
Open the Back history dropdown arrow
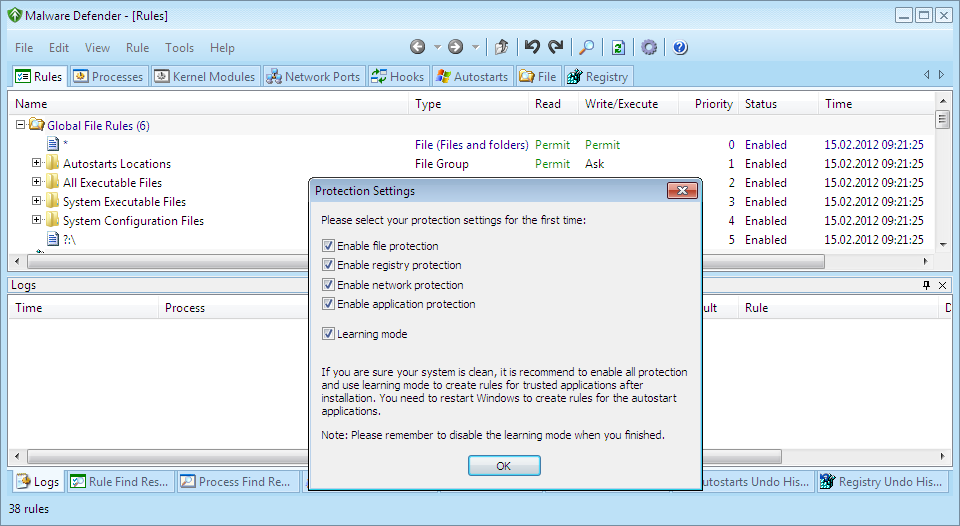tap(437, 47)
